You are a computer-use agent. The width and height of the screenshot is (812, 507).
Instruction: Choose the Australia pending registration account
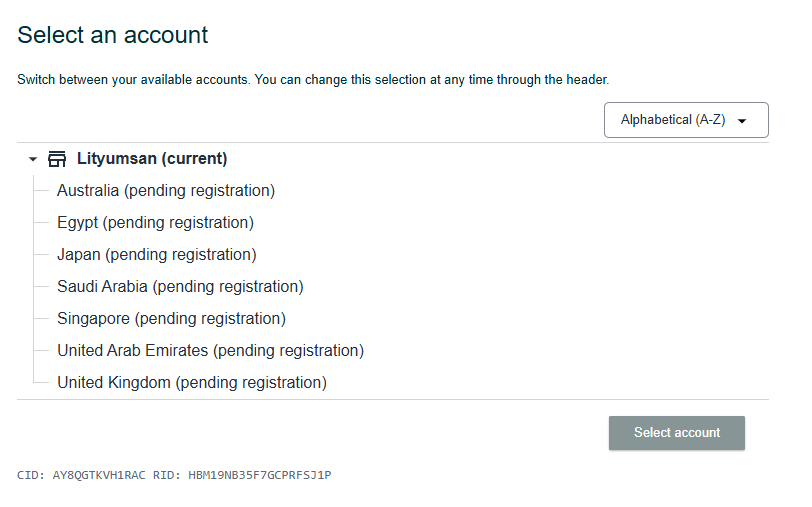[x=166, y=191]
